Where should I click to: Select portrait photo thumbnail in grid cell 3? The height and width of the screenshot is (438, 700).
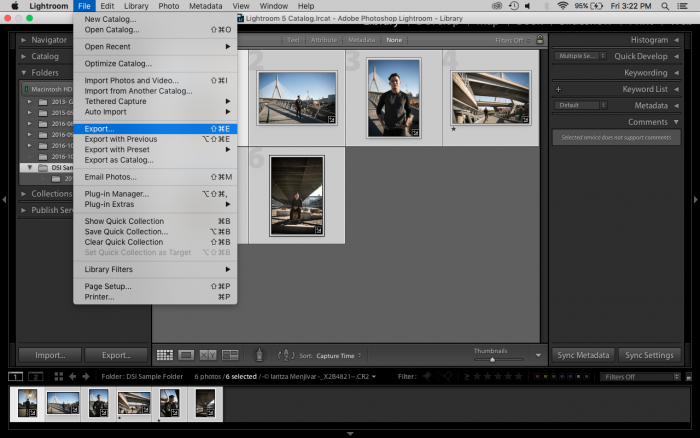(x=394, y=98)
